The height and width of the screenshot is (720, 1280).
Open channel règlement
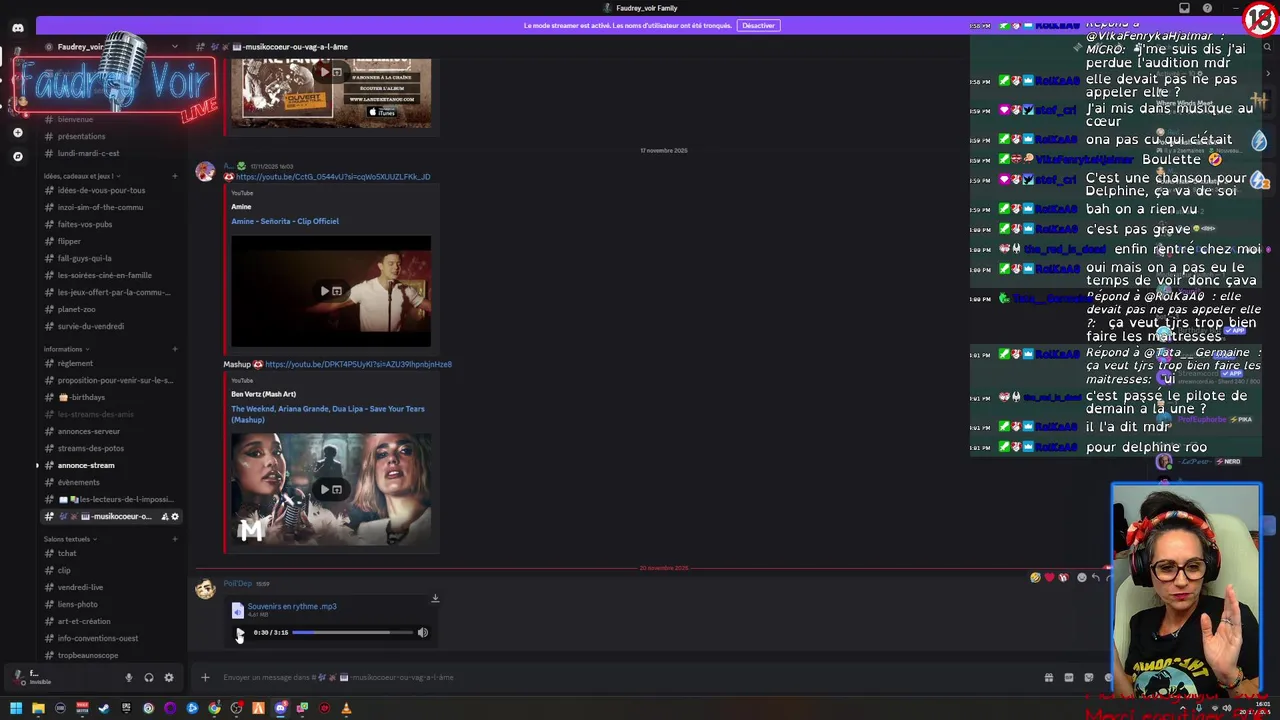[75, 363]
